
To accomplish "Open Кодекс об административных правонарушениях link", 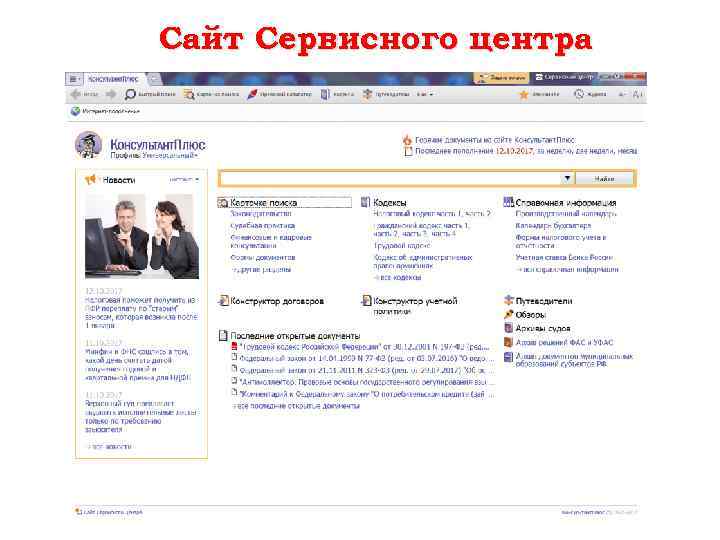I will pos(423,262).
